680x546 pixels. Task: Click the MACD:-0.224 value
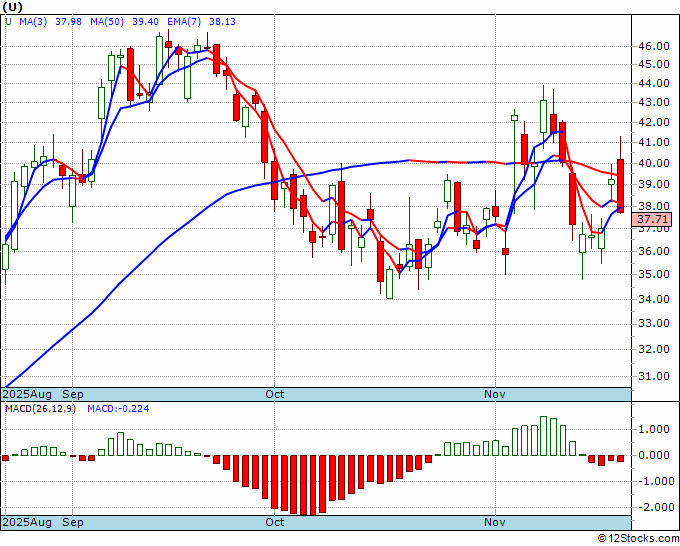click(x=118, y=409)
